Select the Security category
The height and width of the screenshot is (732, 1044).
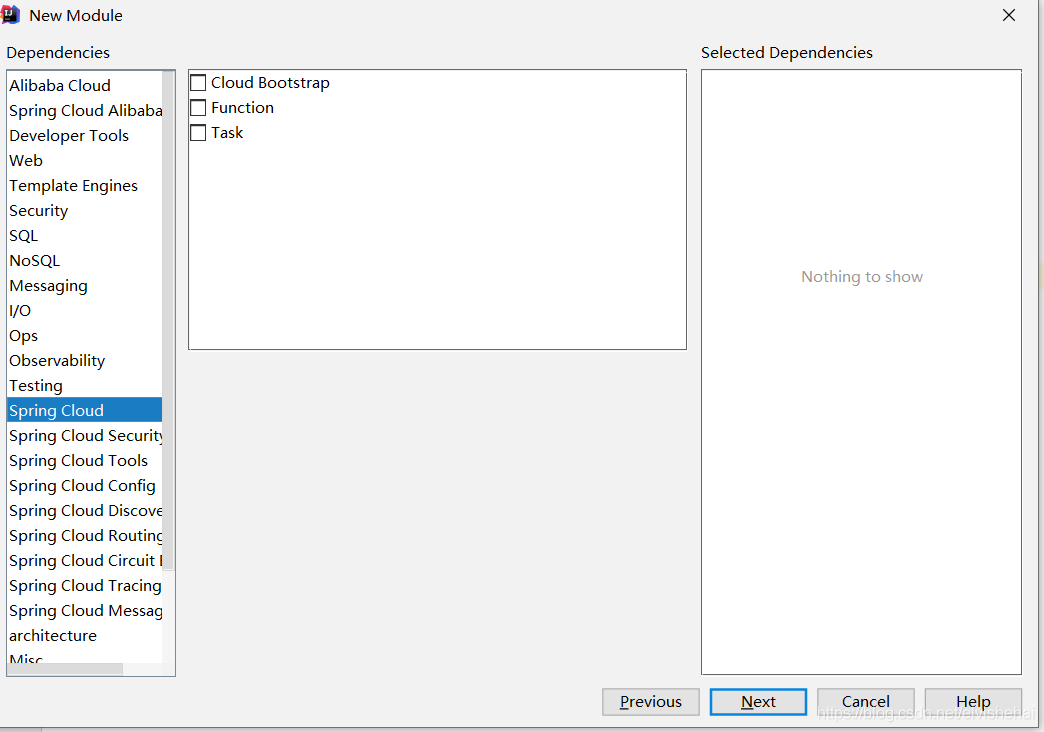[x=85, y=210]
